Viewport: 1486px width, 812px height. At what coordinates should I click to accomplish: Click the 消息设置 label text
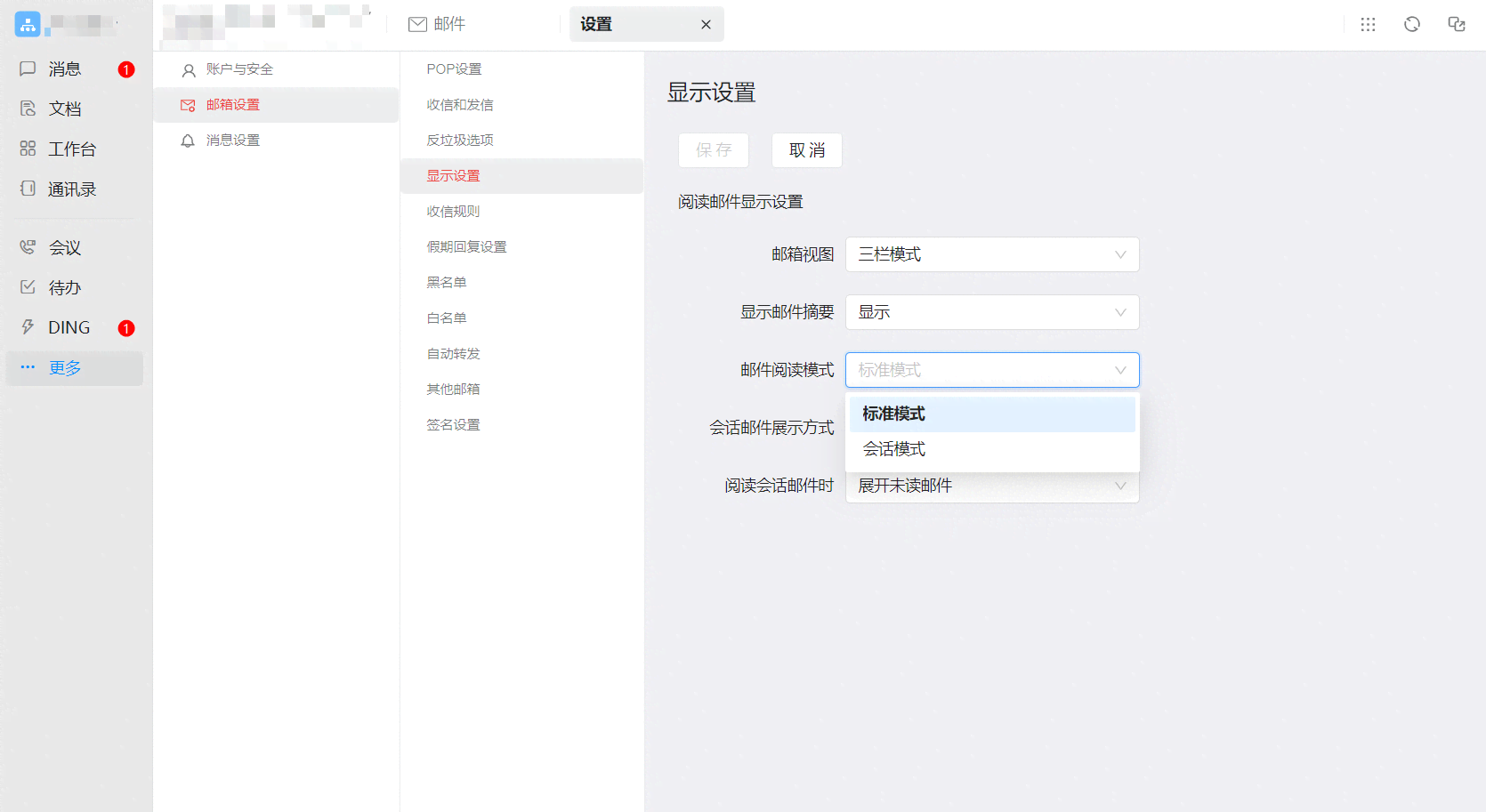point(233,141)
